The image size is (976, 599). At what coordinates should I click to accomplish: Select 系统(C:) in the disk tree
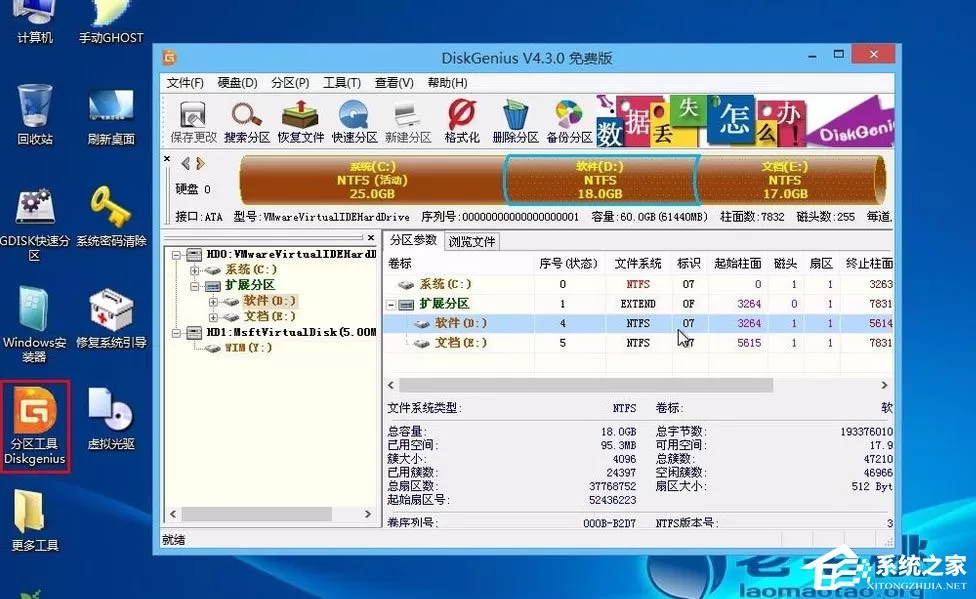click(x=251, y=270)
